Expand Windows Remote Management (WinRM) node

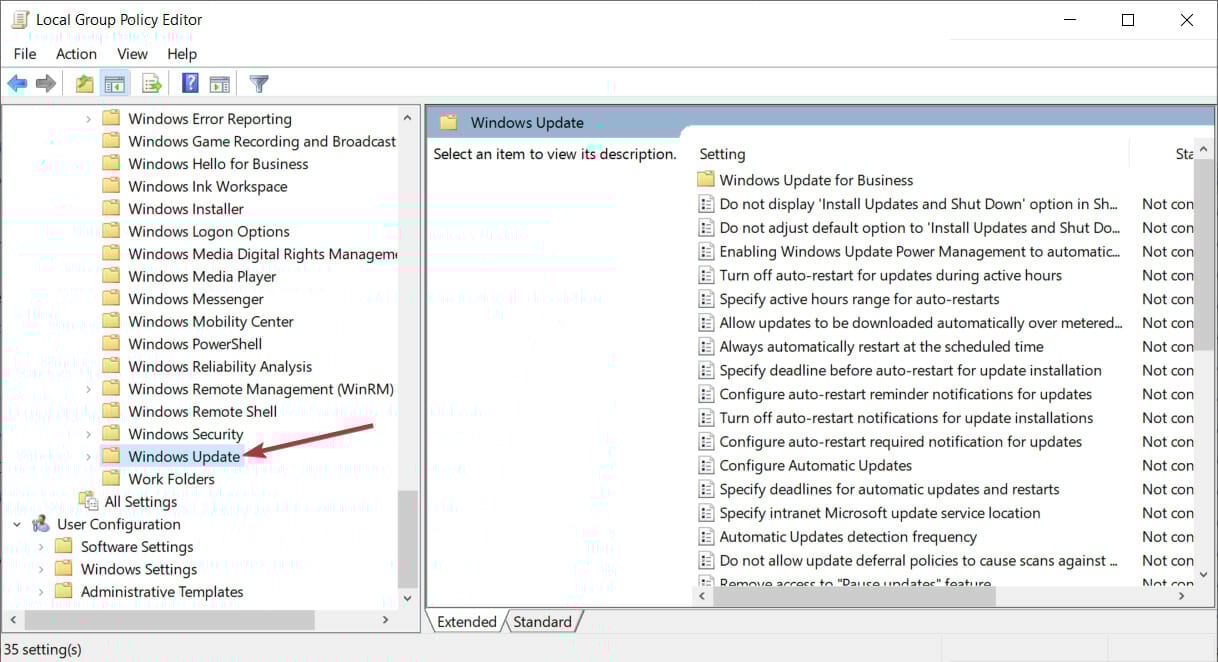(88, 389)
